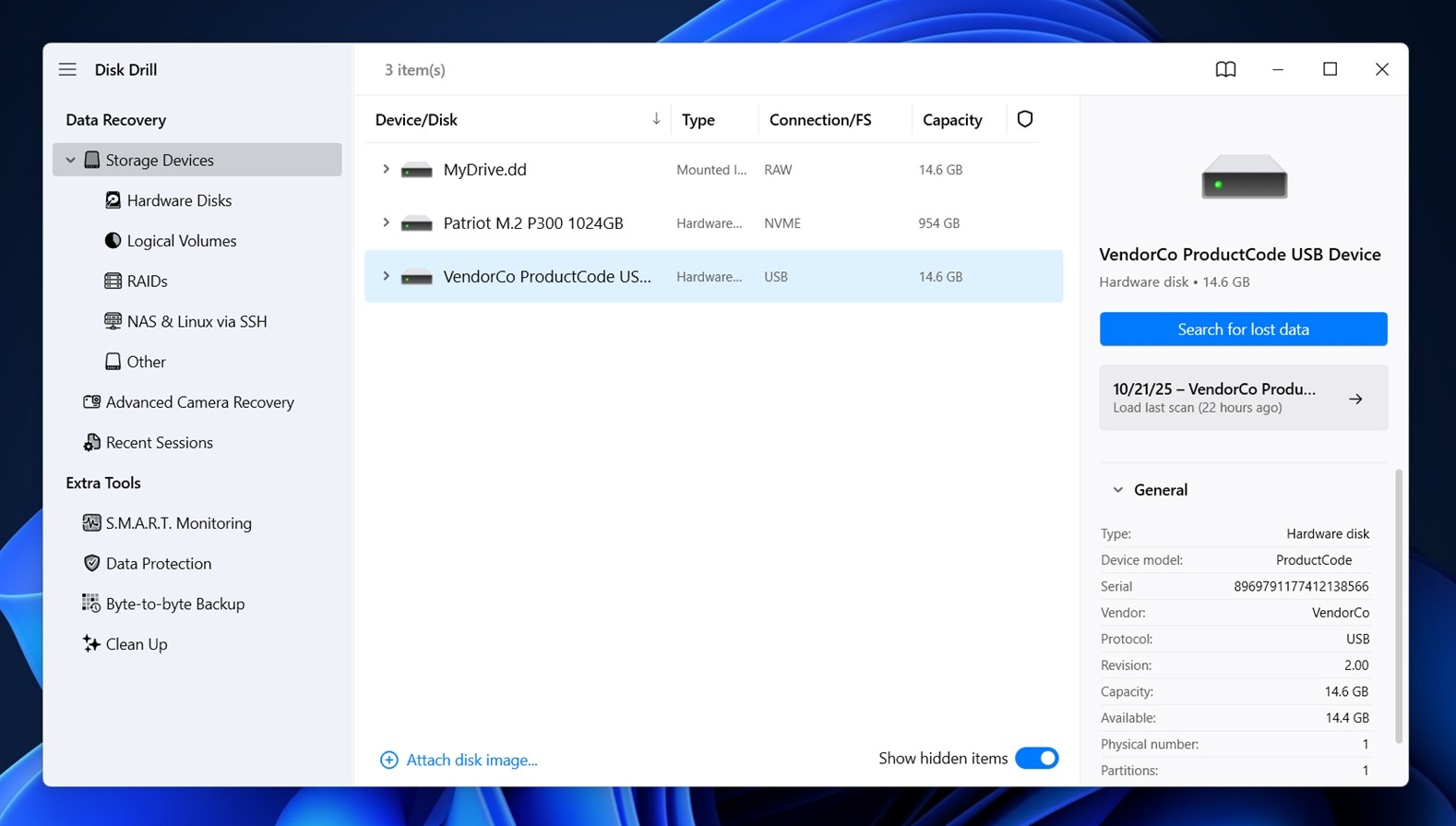The width and height of the screenshot is (1456, 826).
Task: Click the shield protection column icon
Action: [1024, 119]
